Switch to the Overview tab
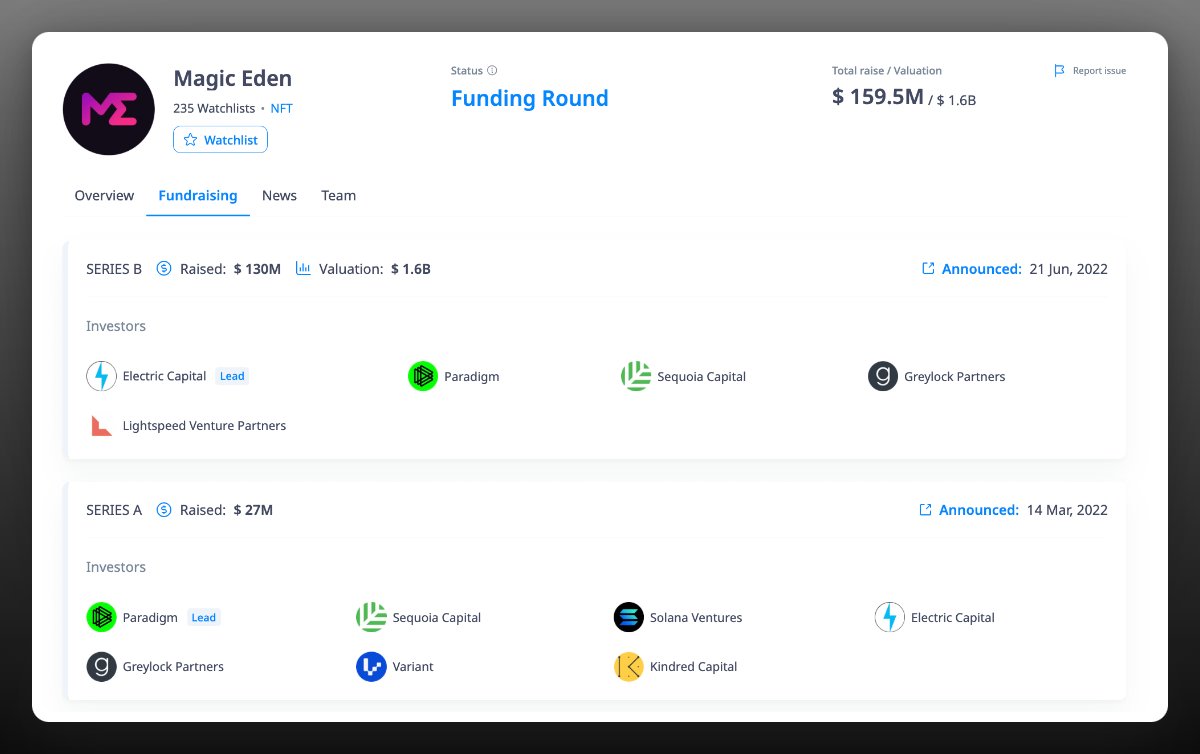 pos(104,195)
